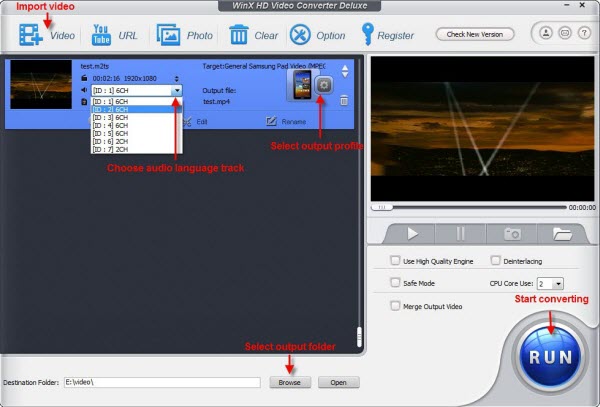Screen dimensions: 600x407
Task: Toggle the Deinterlacing checkbox
Action: (x=495, y=260)
